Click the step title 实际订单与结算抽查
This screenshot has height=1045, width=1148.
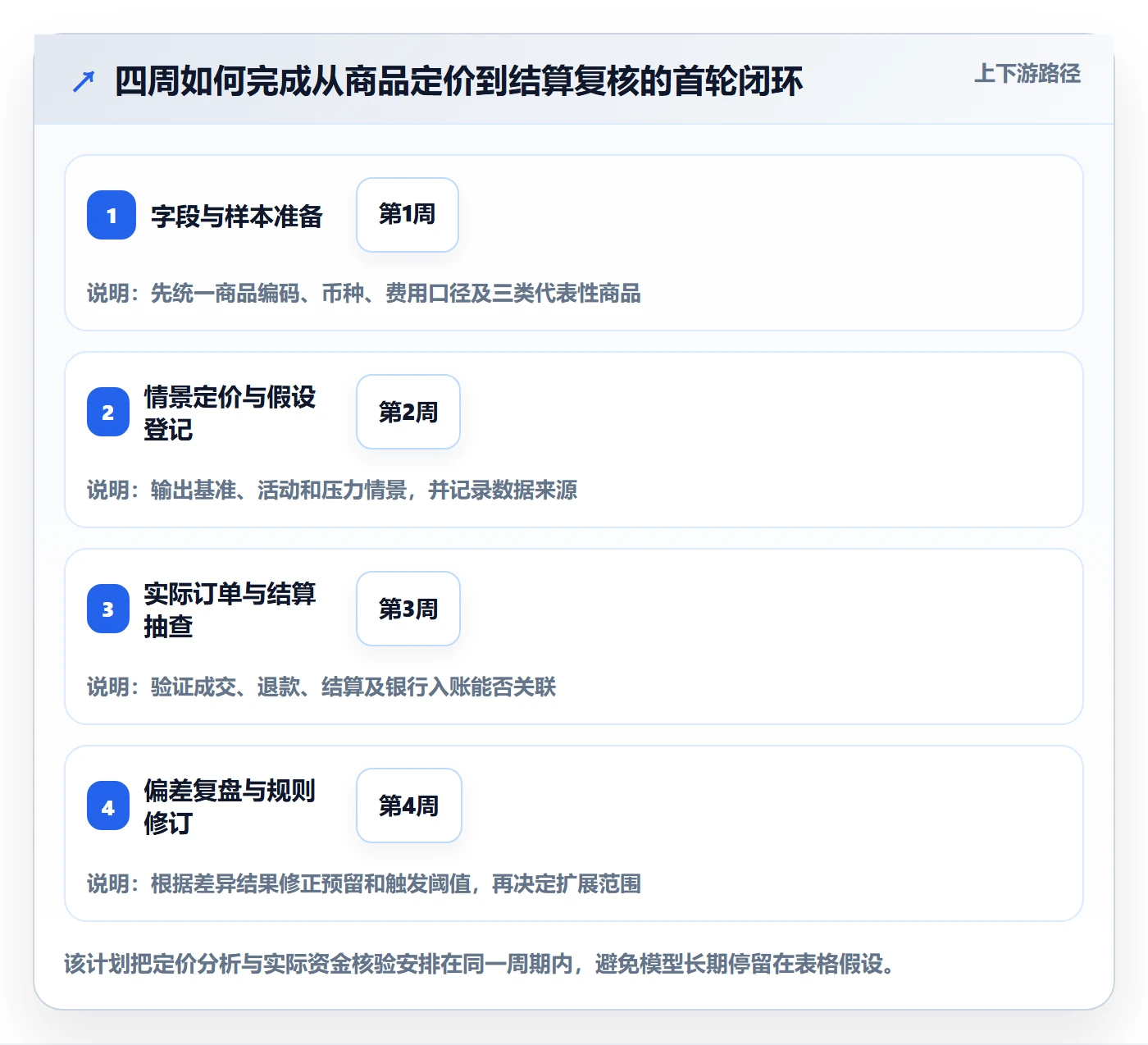230,609
